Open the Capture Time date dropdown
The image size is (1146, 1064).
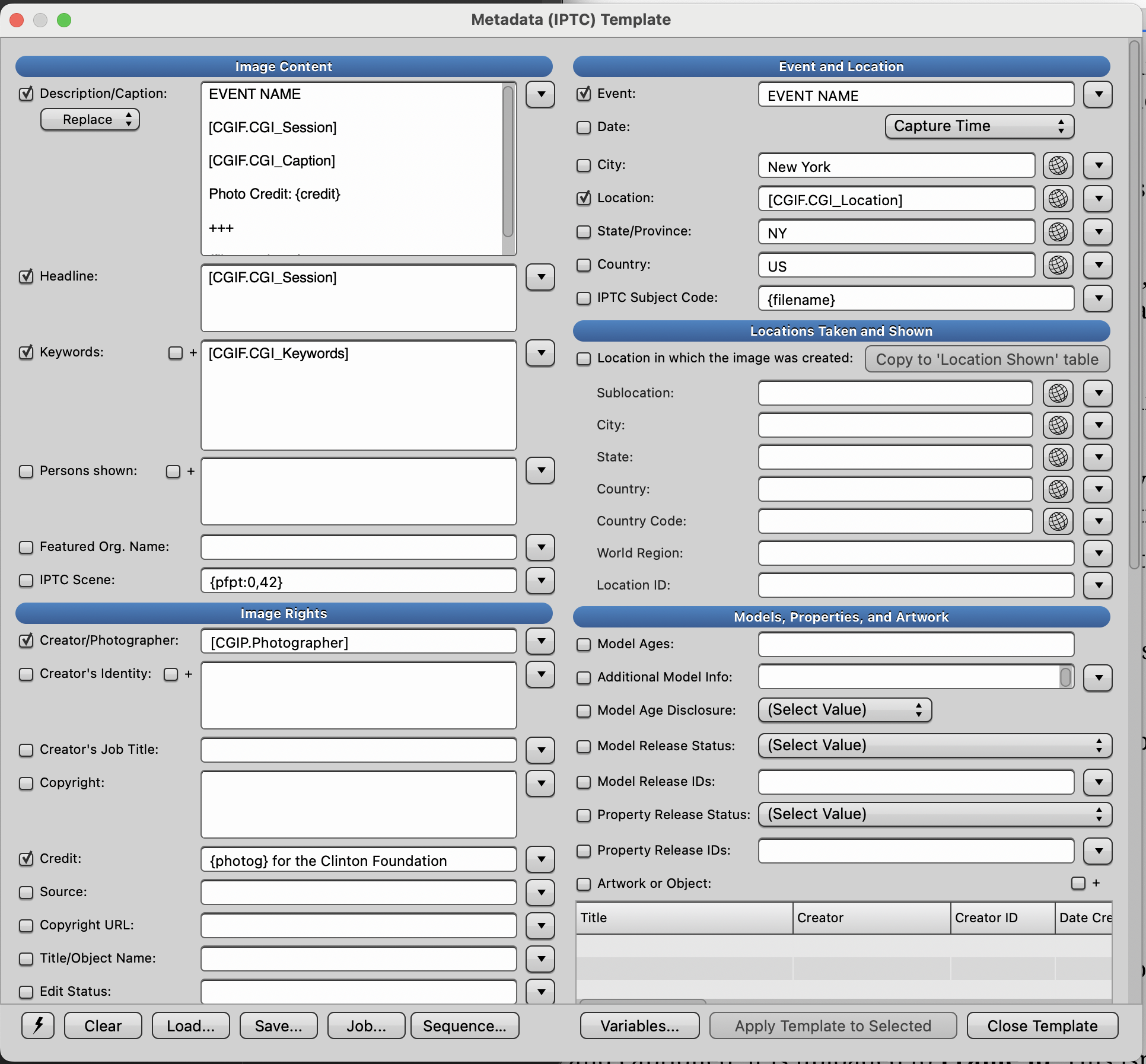click(x=979, y=126)
